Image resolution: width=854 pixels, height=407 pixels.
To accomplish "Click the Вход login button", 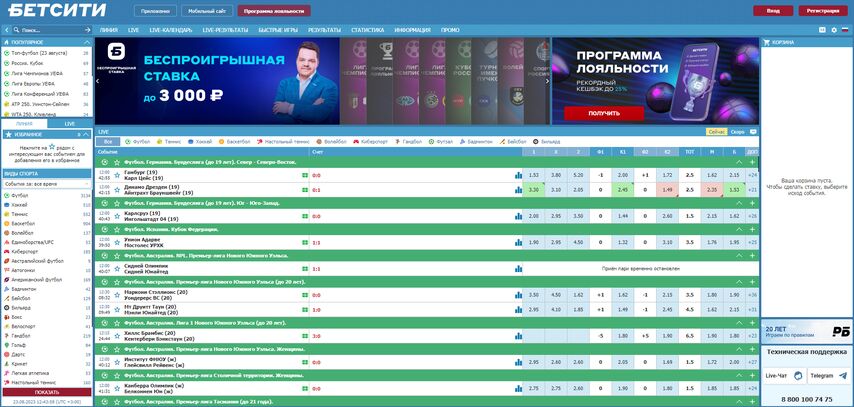I will coord(773,10).
